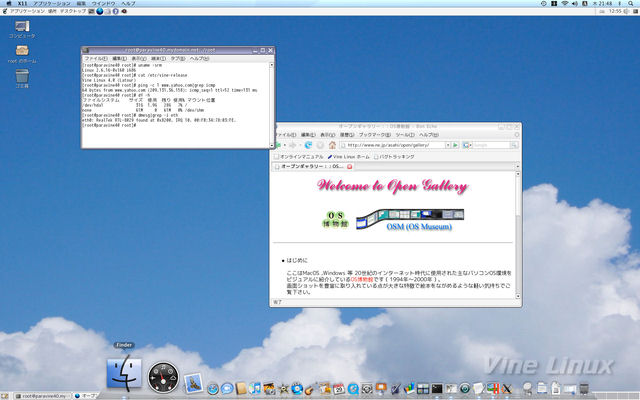Open the Dashboard gauge icon in dock
Image resolution: width=640 pixels, height=400 pixels.
click(x=163, y=378)
